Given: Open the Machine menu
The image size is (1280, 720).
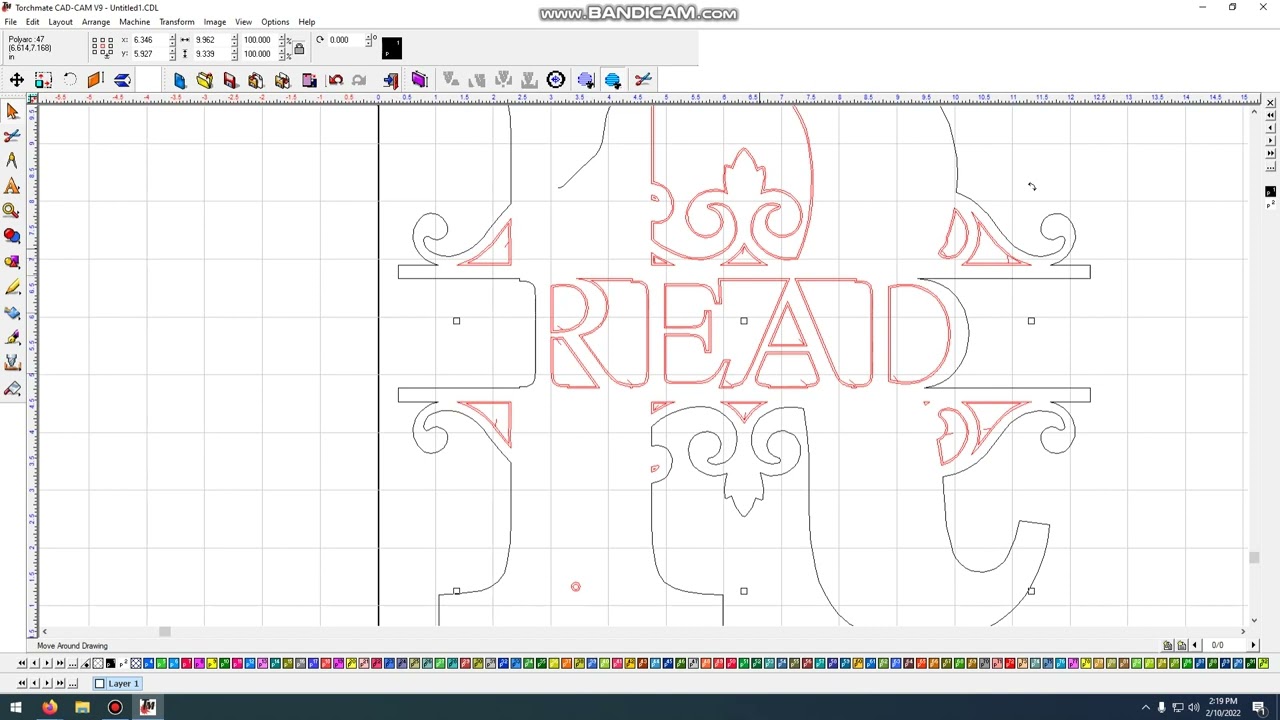Looking at the screenshot, I should (134, 22).
